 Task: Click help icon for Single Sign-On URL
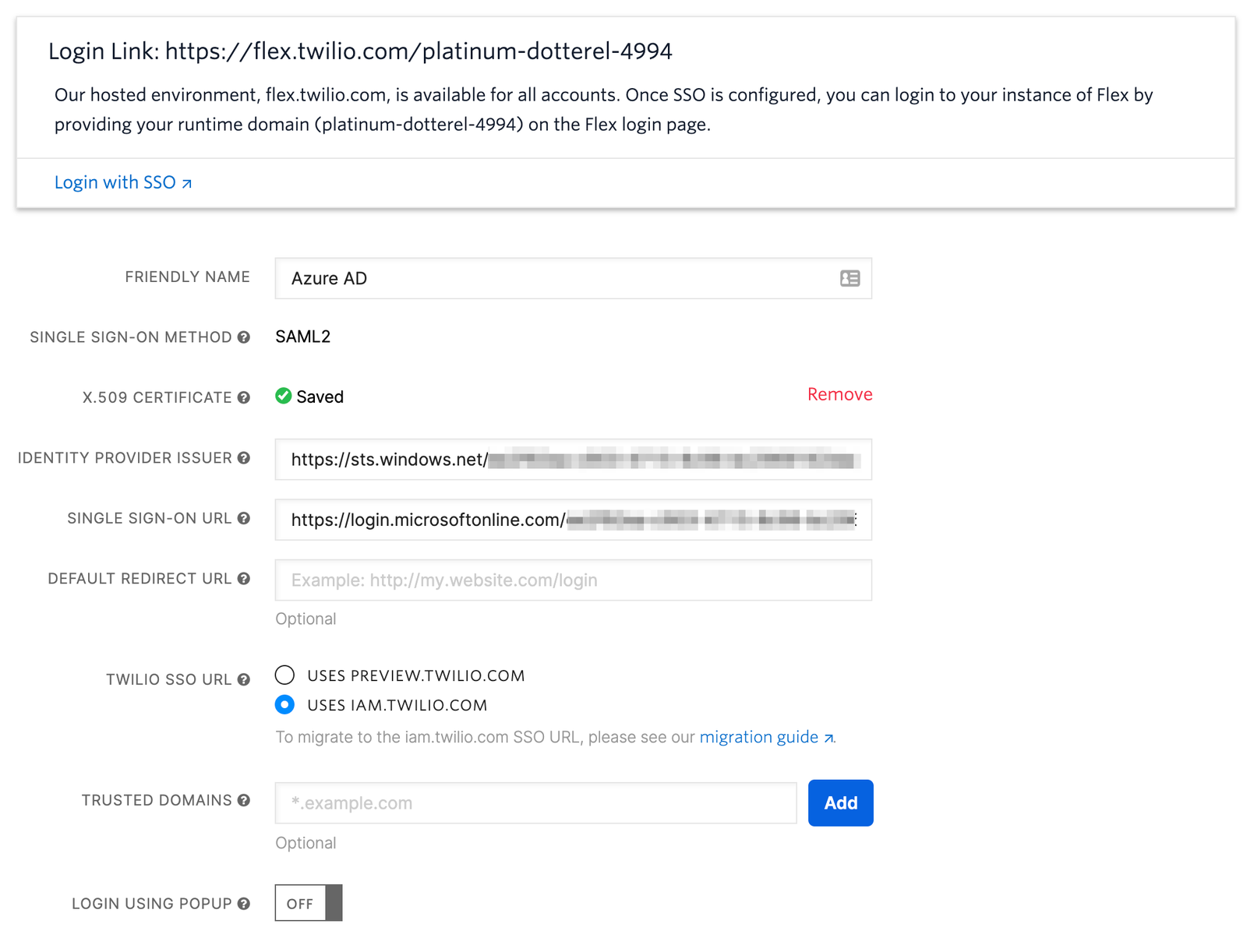point(244,518)
